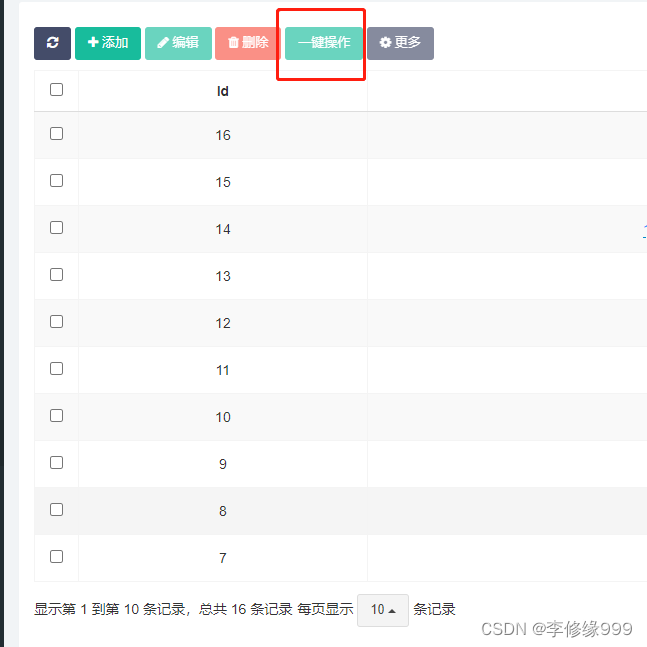Open the page size 10 dropdown
Viewport: 647px width, 647px height.
point(383,610)
